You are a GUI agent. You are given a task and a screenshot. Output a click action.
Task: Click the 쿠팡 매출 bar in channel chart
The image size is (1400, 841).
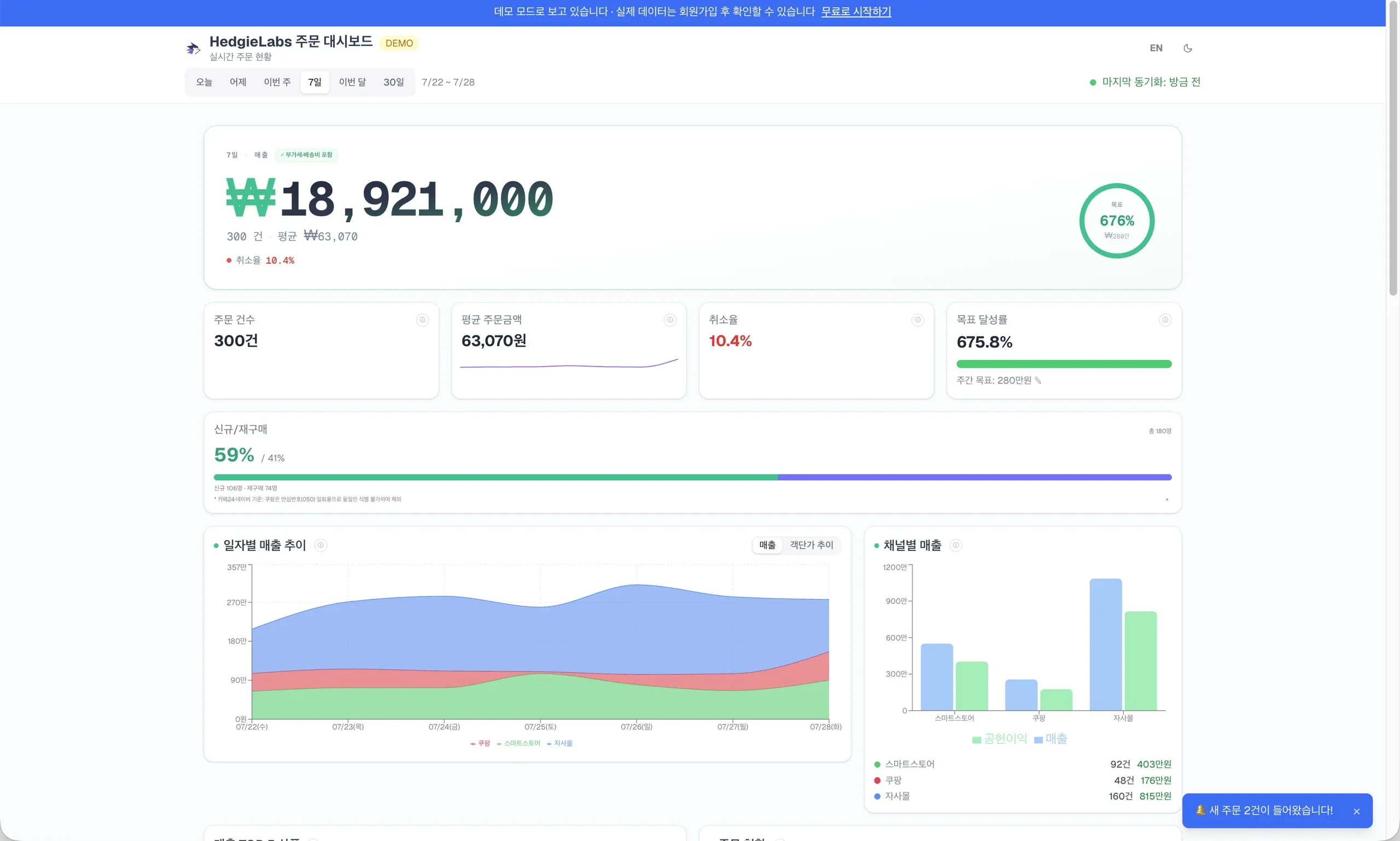pyautogui.click(x=1021, y=695)
